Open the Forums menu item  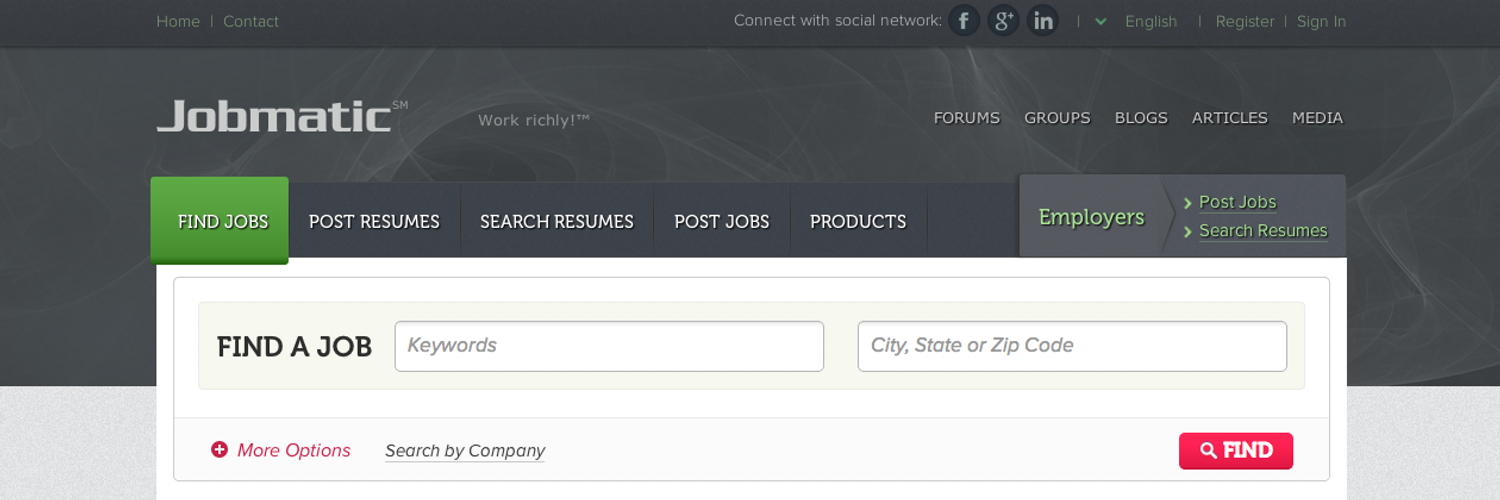click(x=966, y=118)
